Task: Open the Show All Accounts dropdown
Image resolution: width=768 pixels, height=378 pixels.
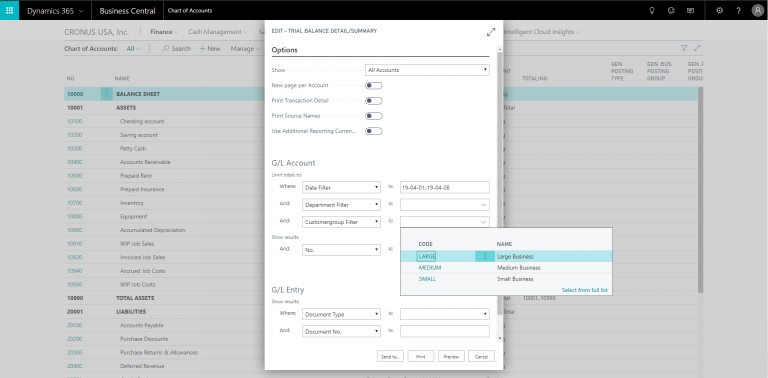Action: point(427,70)
